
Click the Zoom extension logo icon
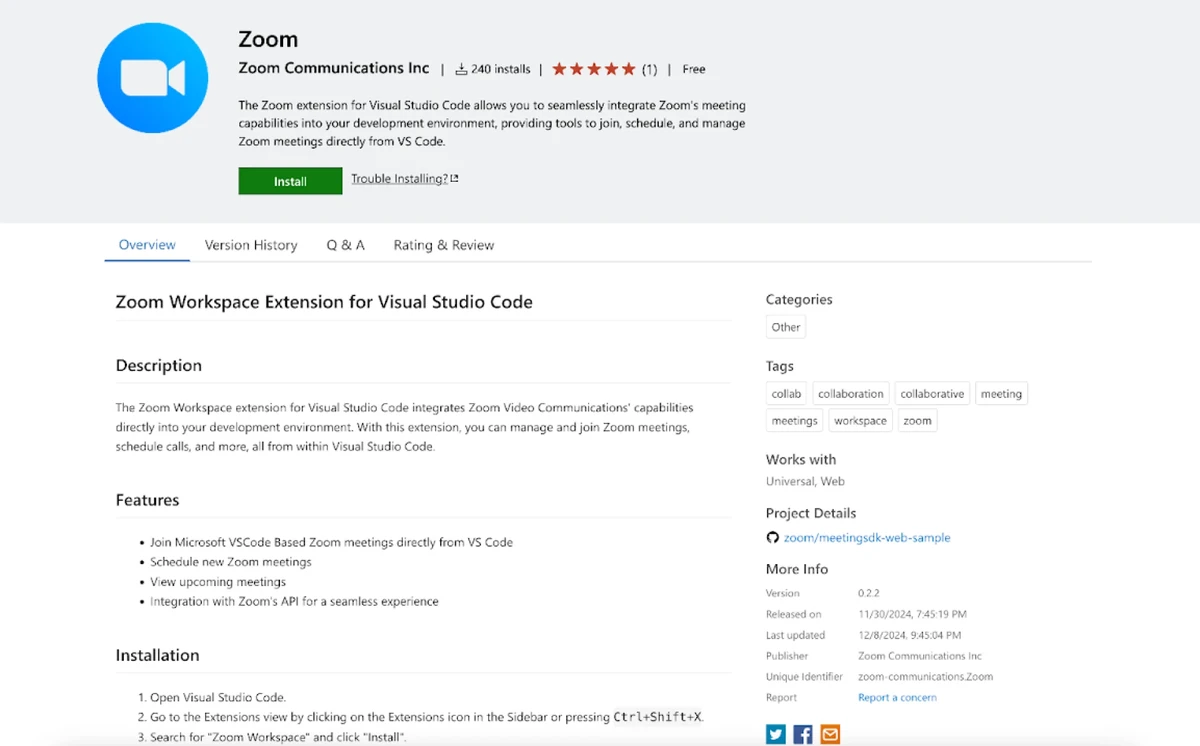point(153,78)
